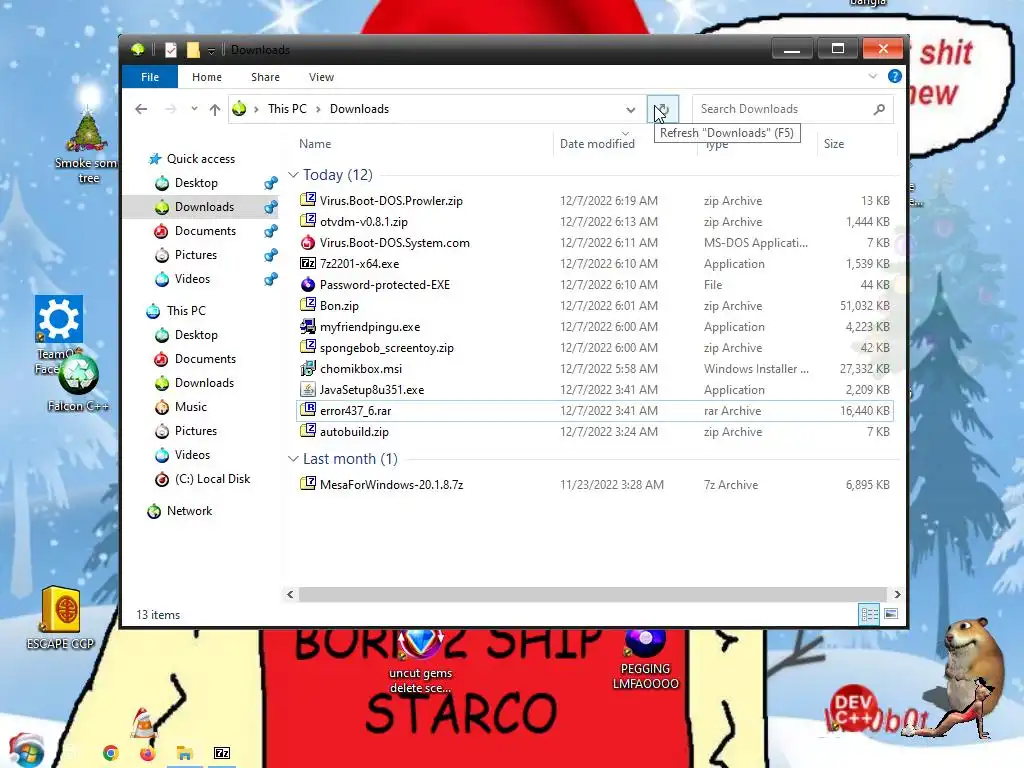Click the chevron before Downloads in breadcrumb
Screen dimensions: 1024x768
click(318, 109)
